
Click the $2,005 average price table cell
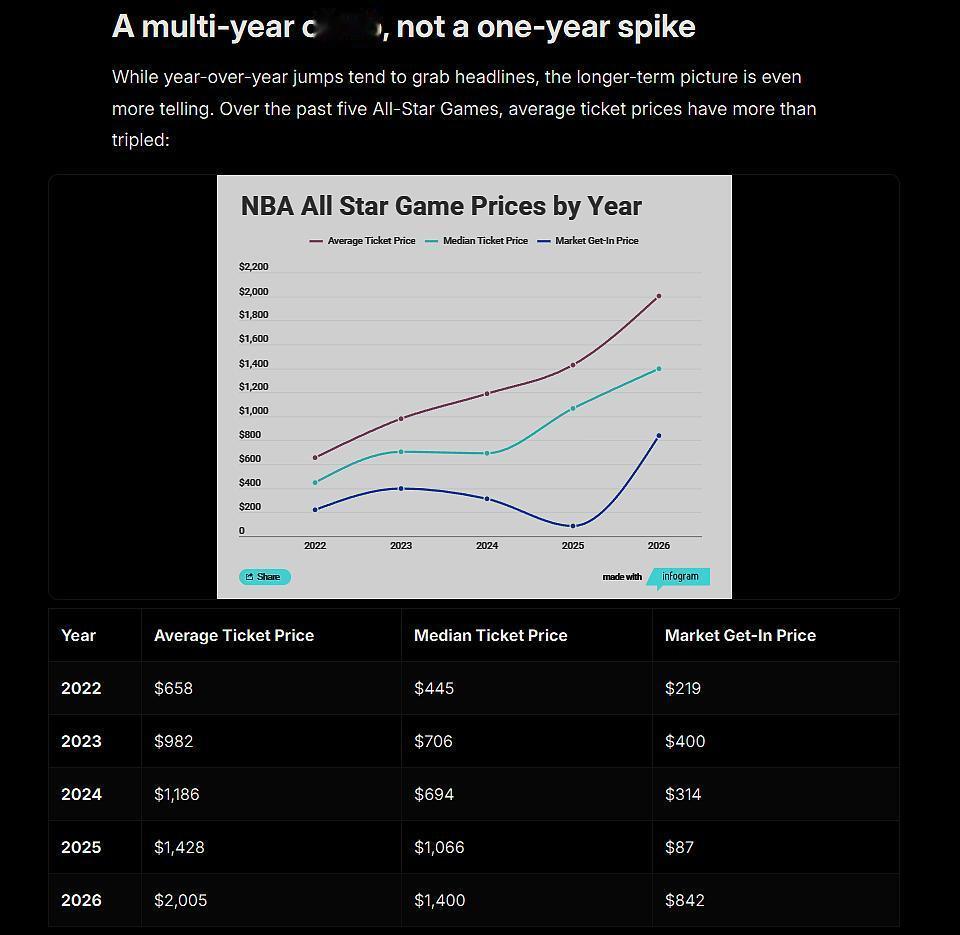point(181,900)
